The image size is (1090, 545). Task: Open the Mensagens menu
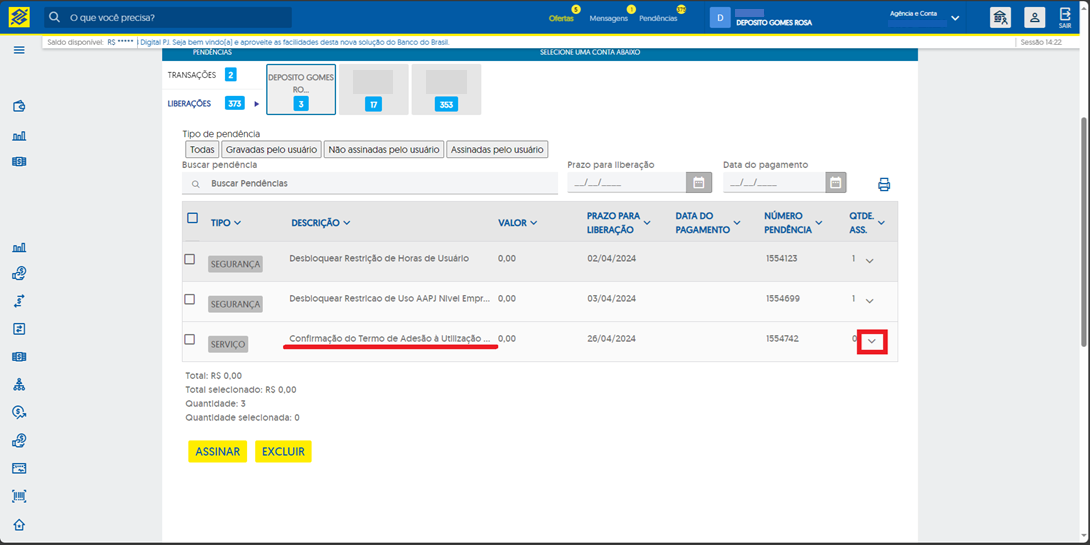[x=608, y=19]
